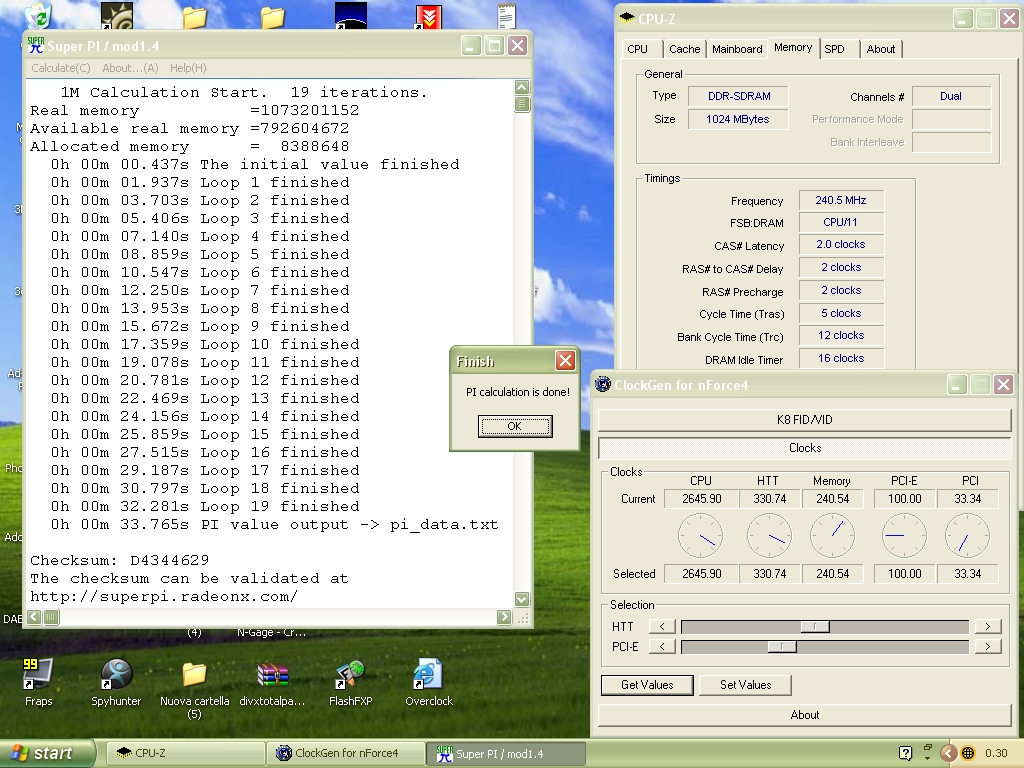Viewport: 1024px width, 768px height.
Task: Increase HTT with the right arrow
Action: pyautogui.click(x=987, y=626)
